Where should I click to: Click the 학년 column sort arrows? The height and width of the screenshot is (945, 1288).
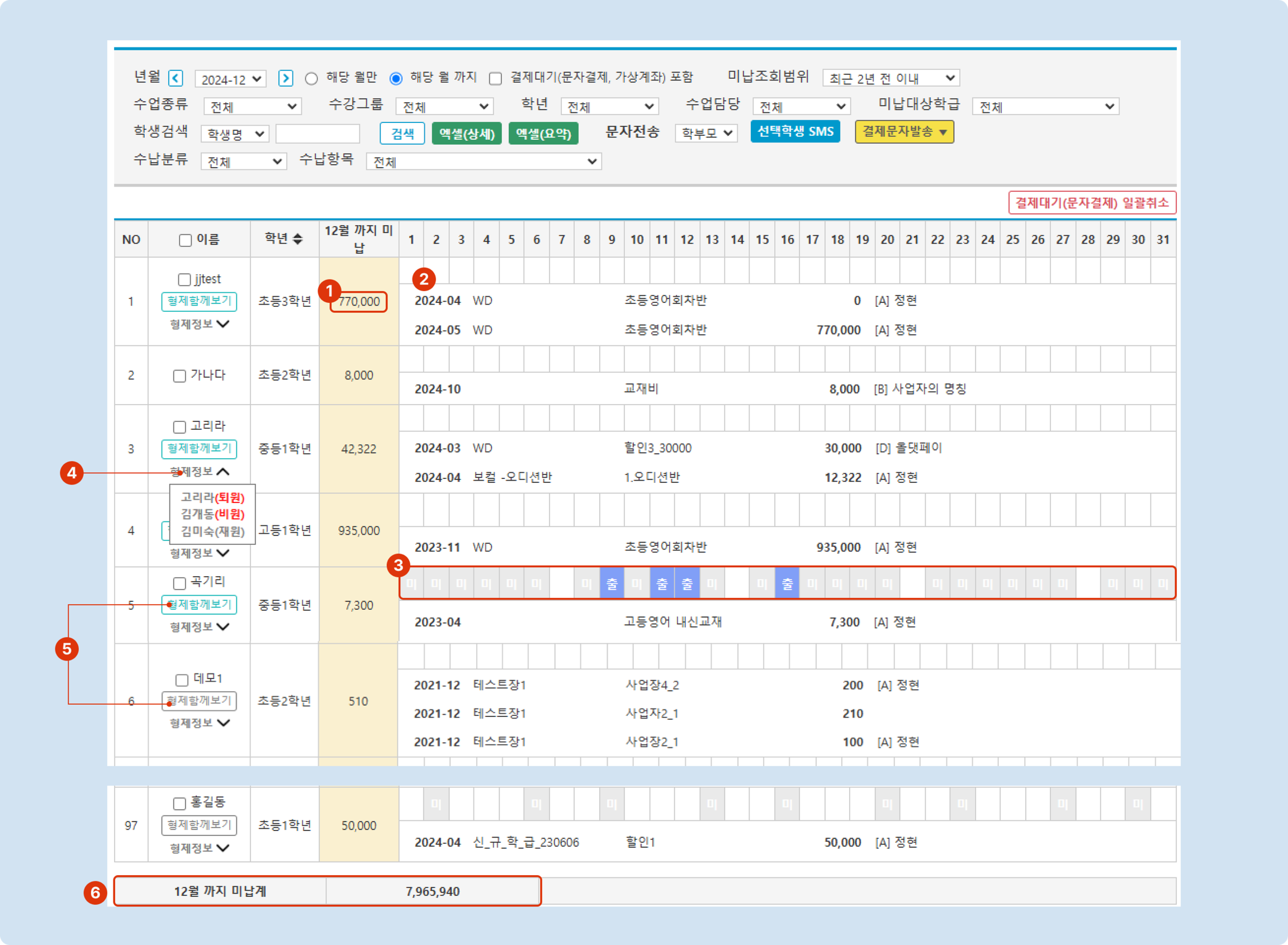pyautogui.click(x=297, y=239)
